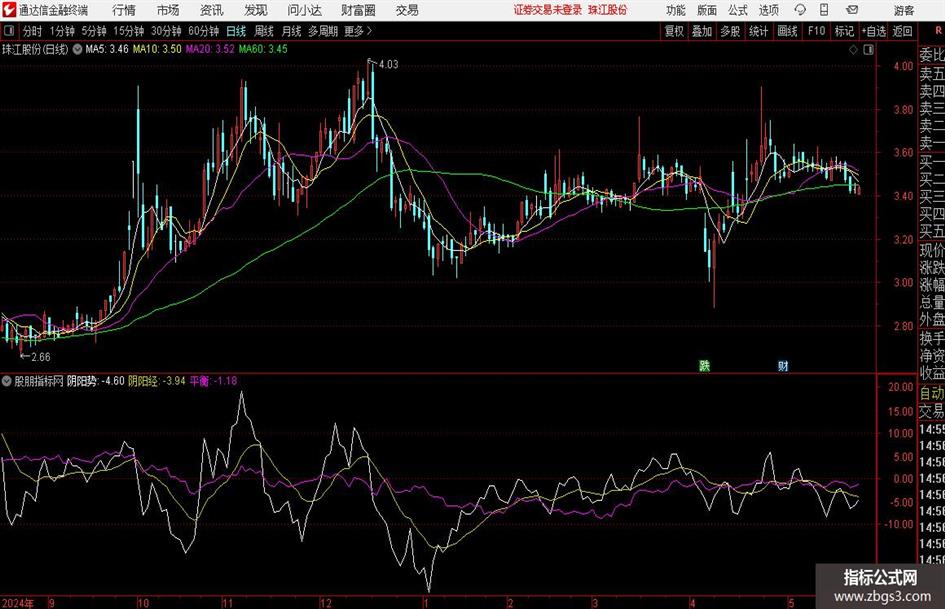Click the 叠加 overlay button
Screen dimensions: 945x609
(702, 31)
